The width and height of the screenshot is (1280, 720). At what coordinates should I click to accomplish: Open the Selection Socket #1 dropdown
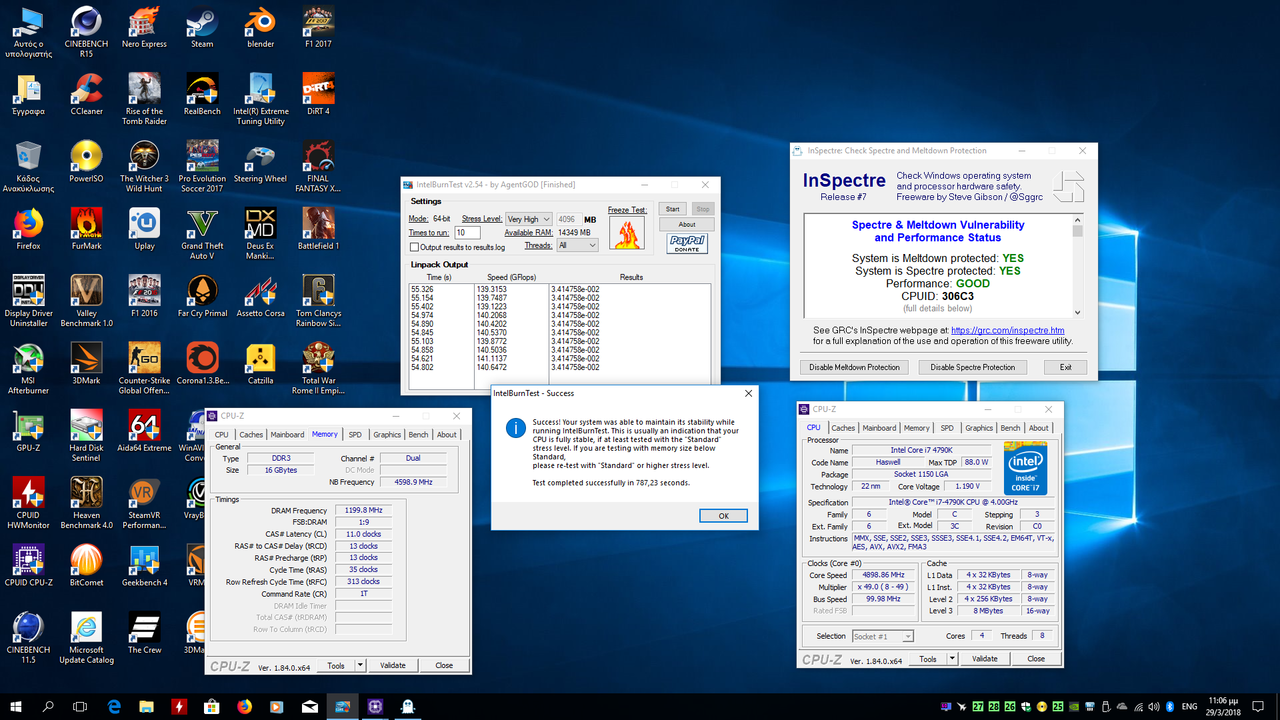click(x=882, y=636)
